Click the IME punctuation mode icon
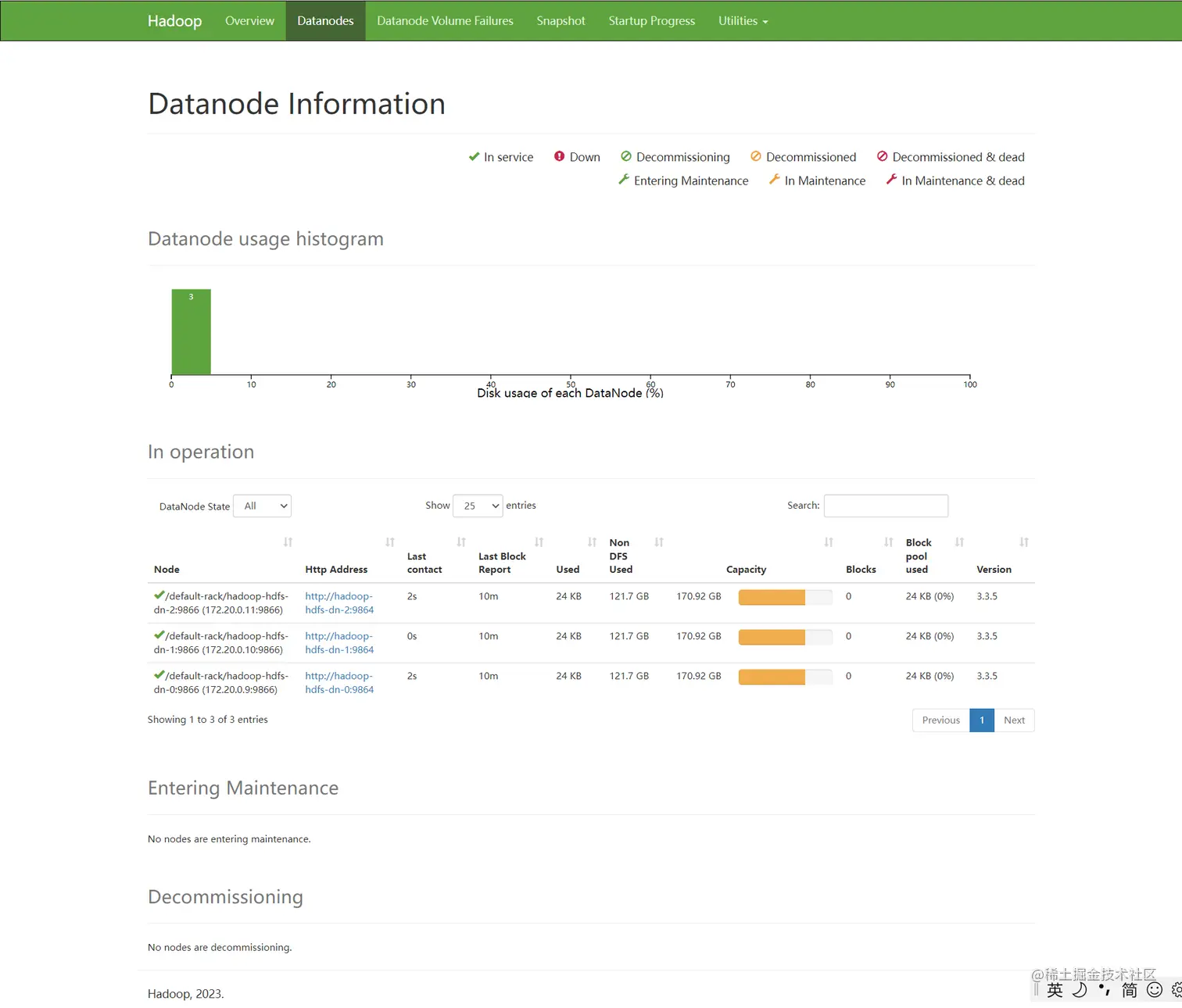This screenshot has width=1182, height=1008. pos(1105,990)
